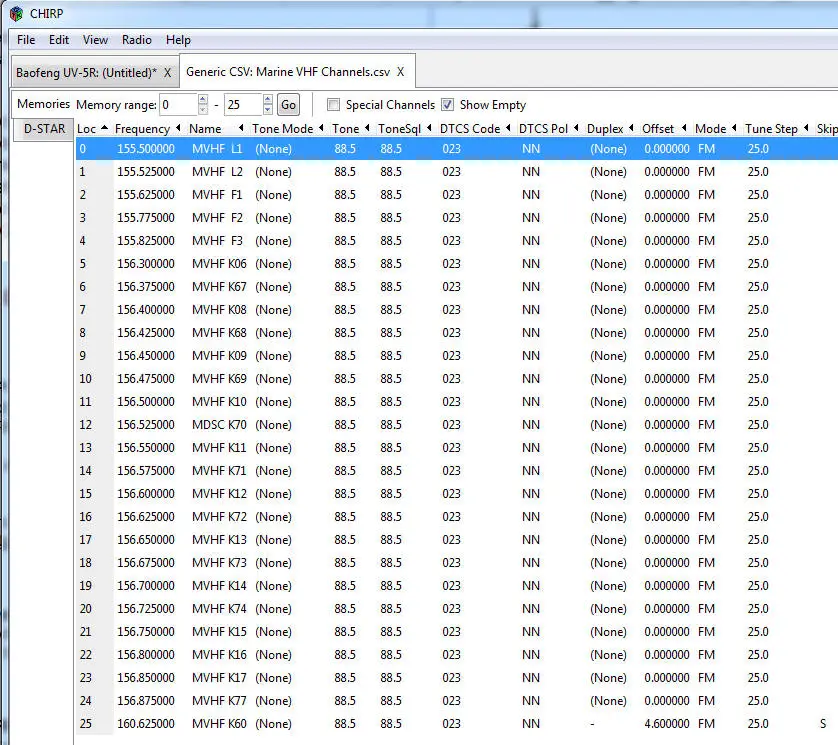Image resolution: width=838 pixels, height=745 pixels.
Task: Sort by the ToneSql column header
Action: pos(405,129)
